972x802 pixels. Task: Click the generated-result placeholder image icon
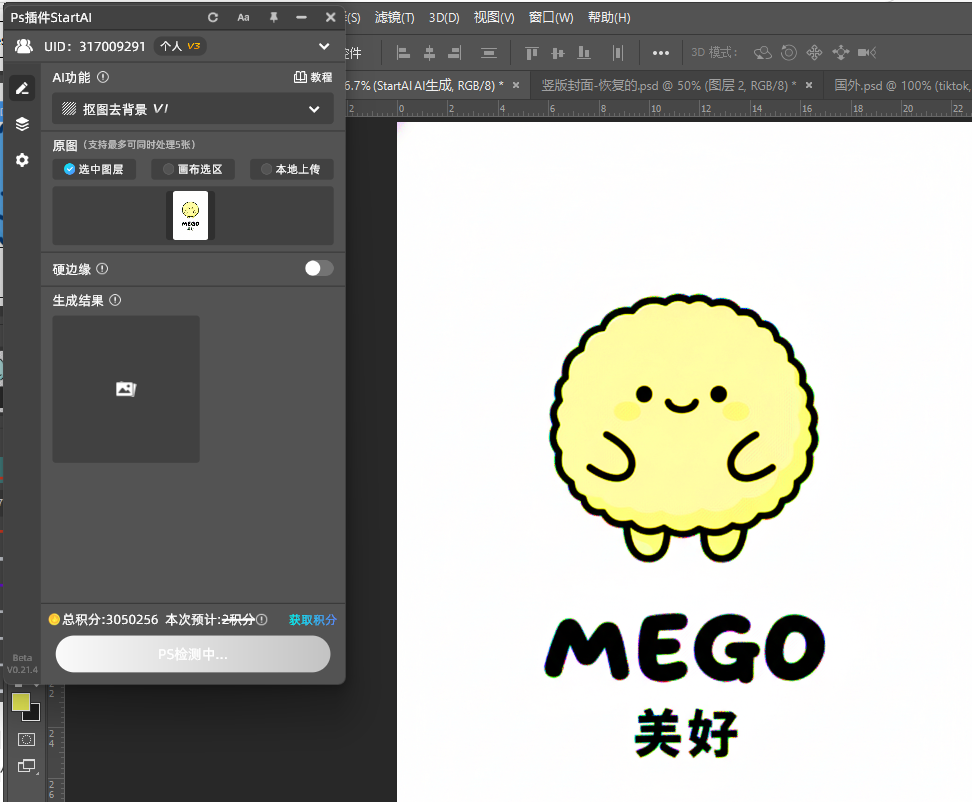click(x=125, y=389)
